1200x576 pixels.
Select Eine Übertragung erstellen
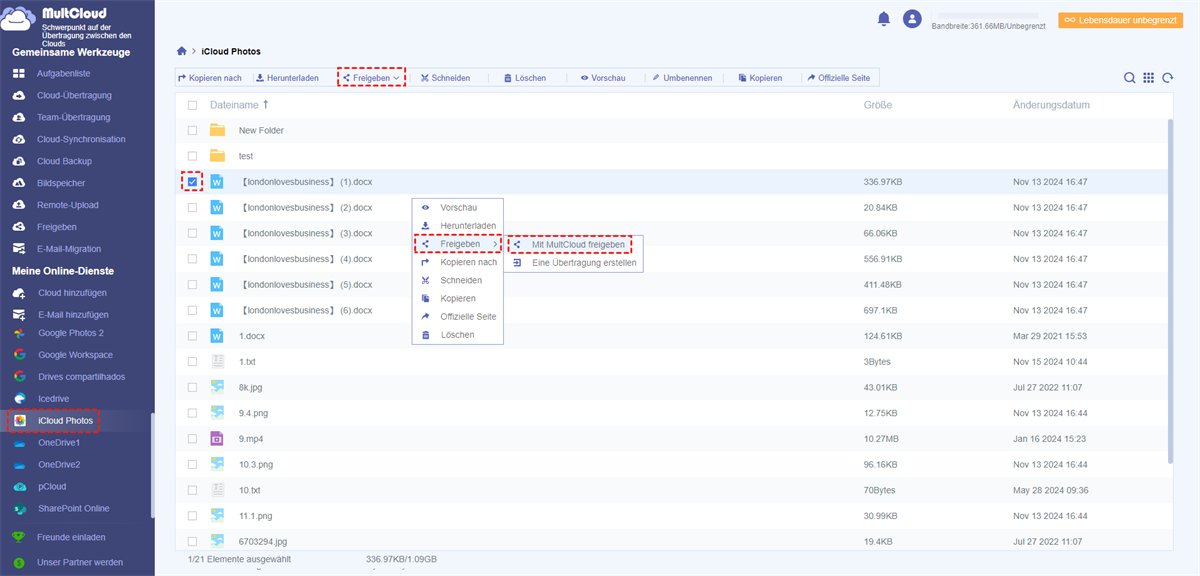(574, 263)
